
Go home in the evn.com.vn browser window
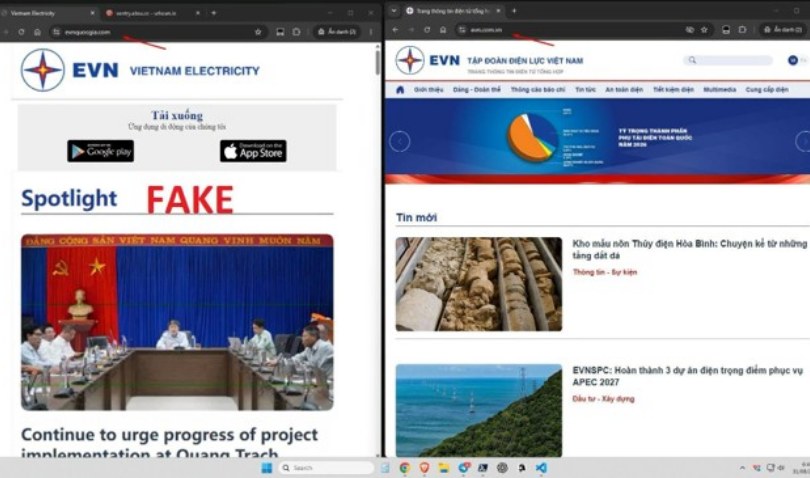click(x=443, y=30)
